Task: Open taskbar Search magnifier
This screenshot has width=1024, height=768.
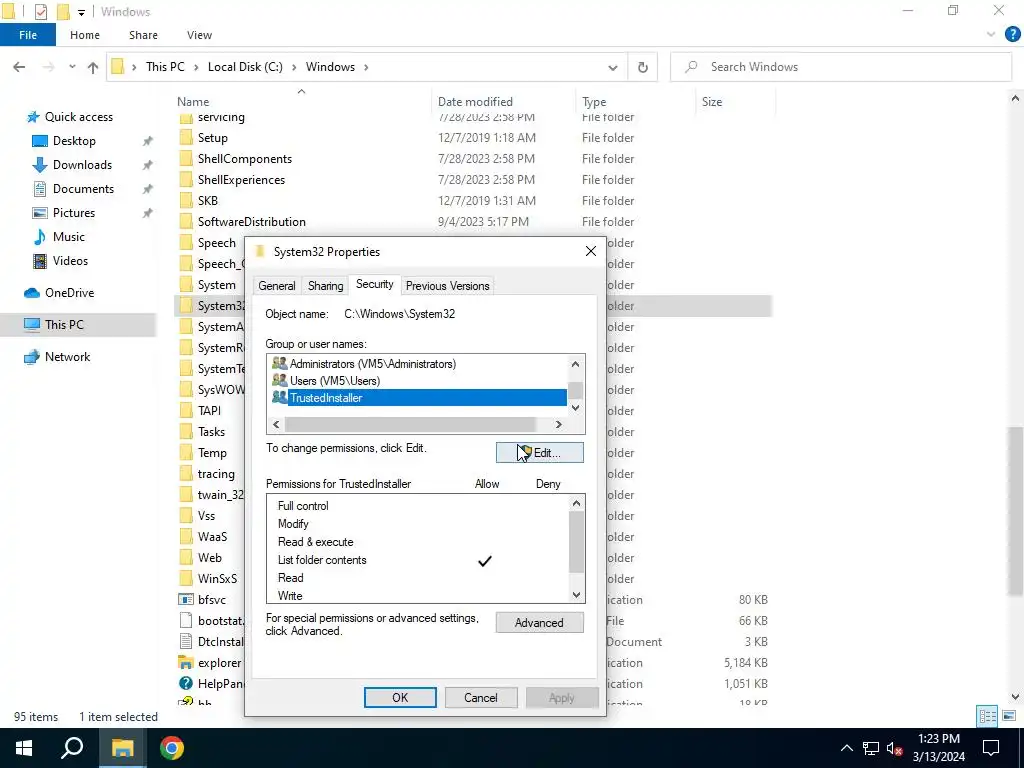Action: (x=72, y=748)
